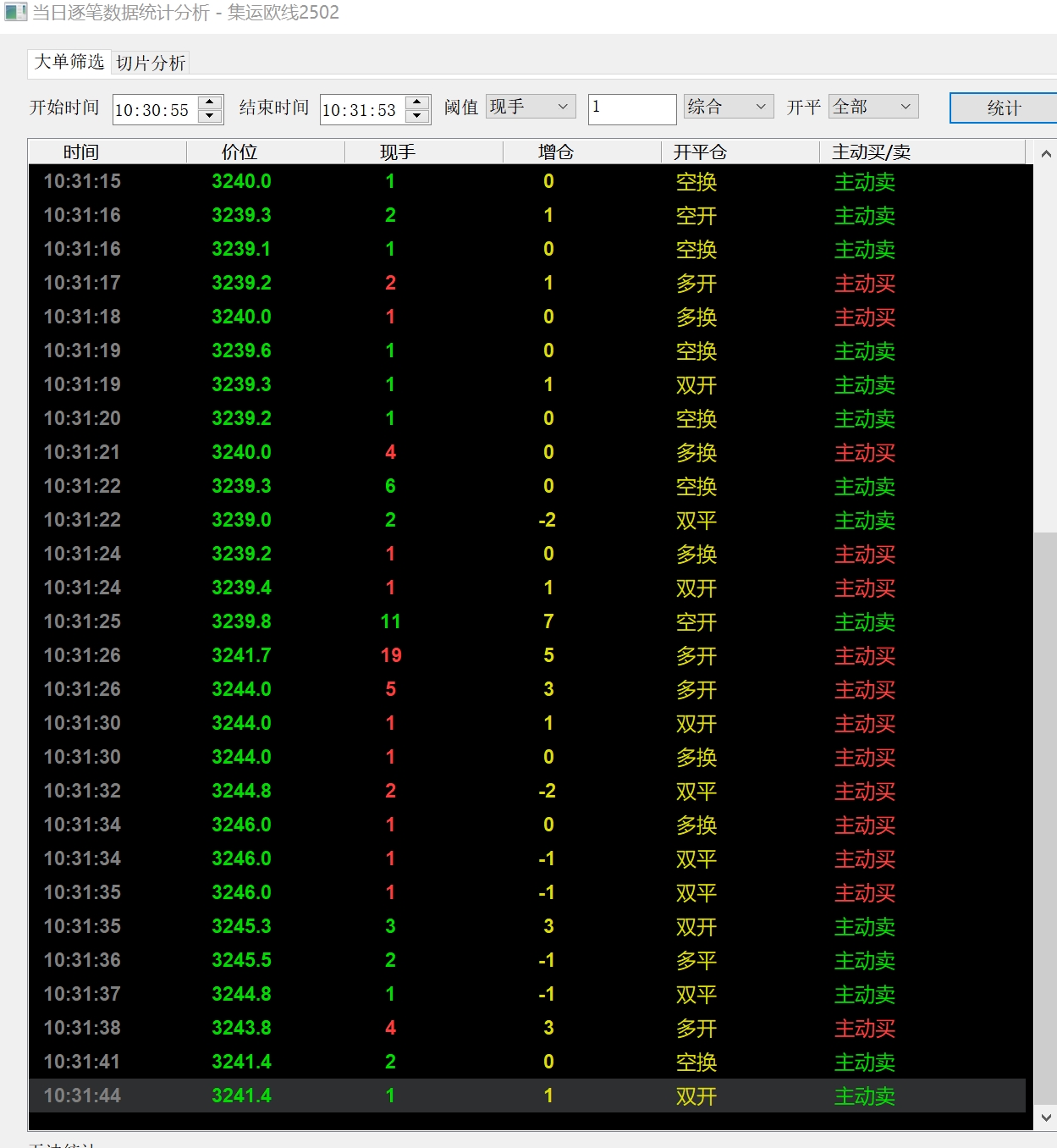Increase start time with up stepper arrow
1057x1148 pixels.
pyautogui.click(x=210, y=102)
